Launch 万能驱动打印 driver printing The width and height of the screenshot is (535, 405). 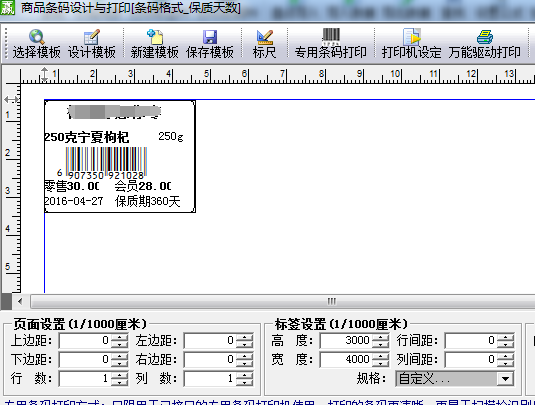(485, 44)
